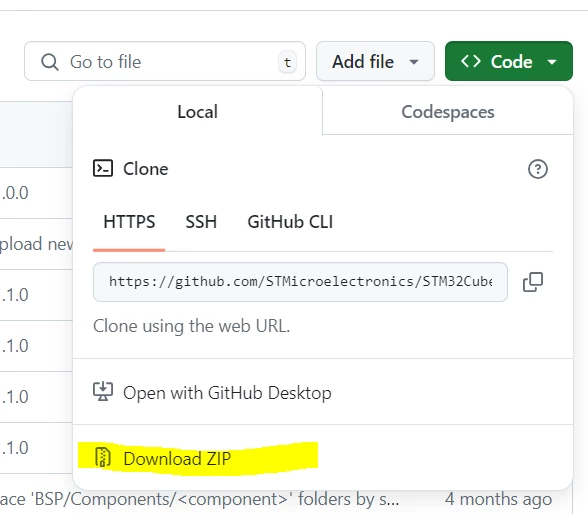Select the HTTPS clone option
Screen dimensions: 588x514
click(x=129, y=222)
